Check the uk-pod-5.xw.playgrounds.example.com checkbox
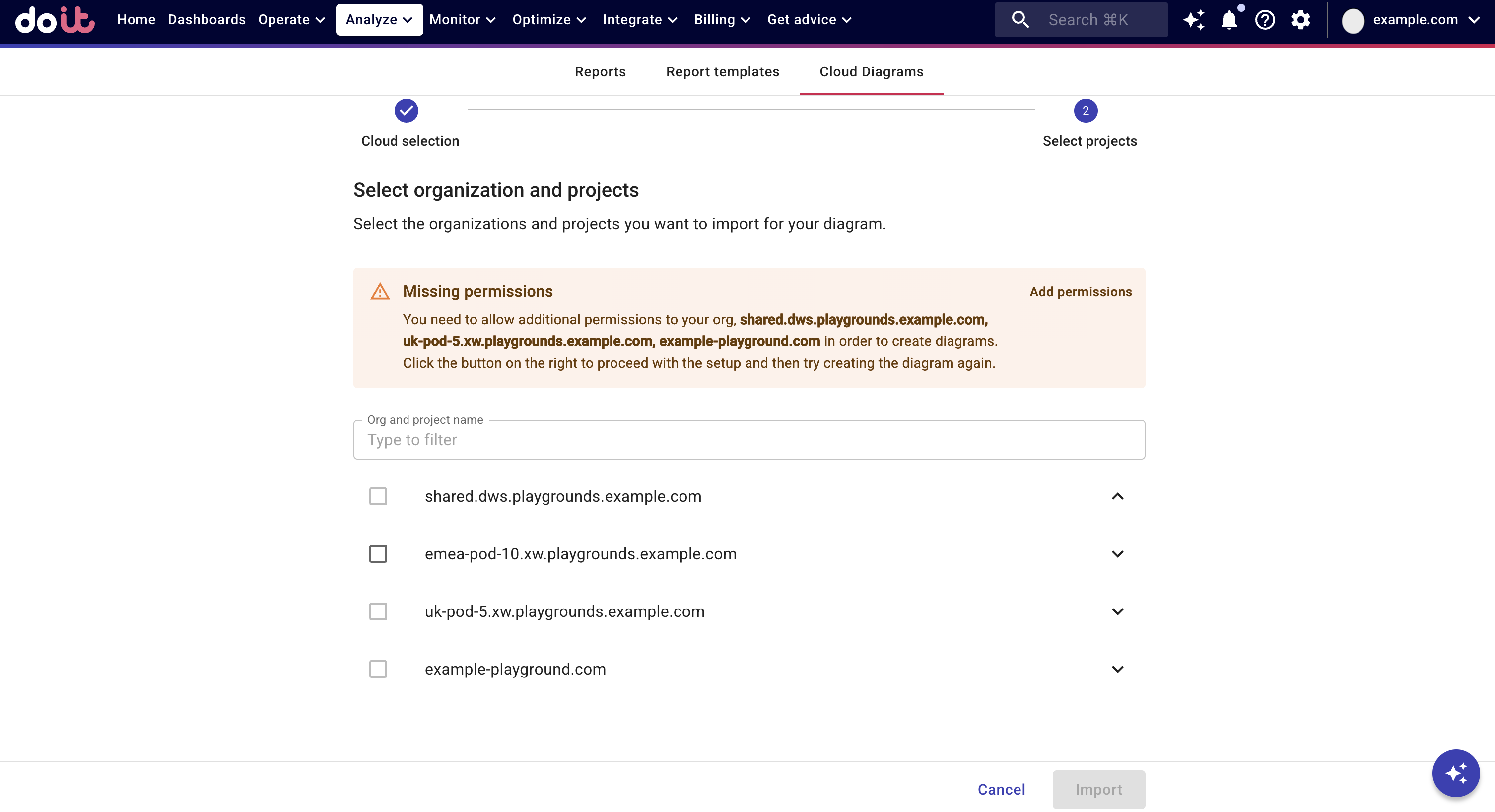Image resolution: width=1495 pixels, height=812 pixels. point(378,611)
